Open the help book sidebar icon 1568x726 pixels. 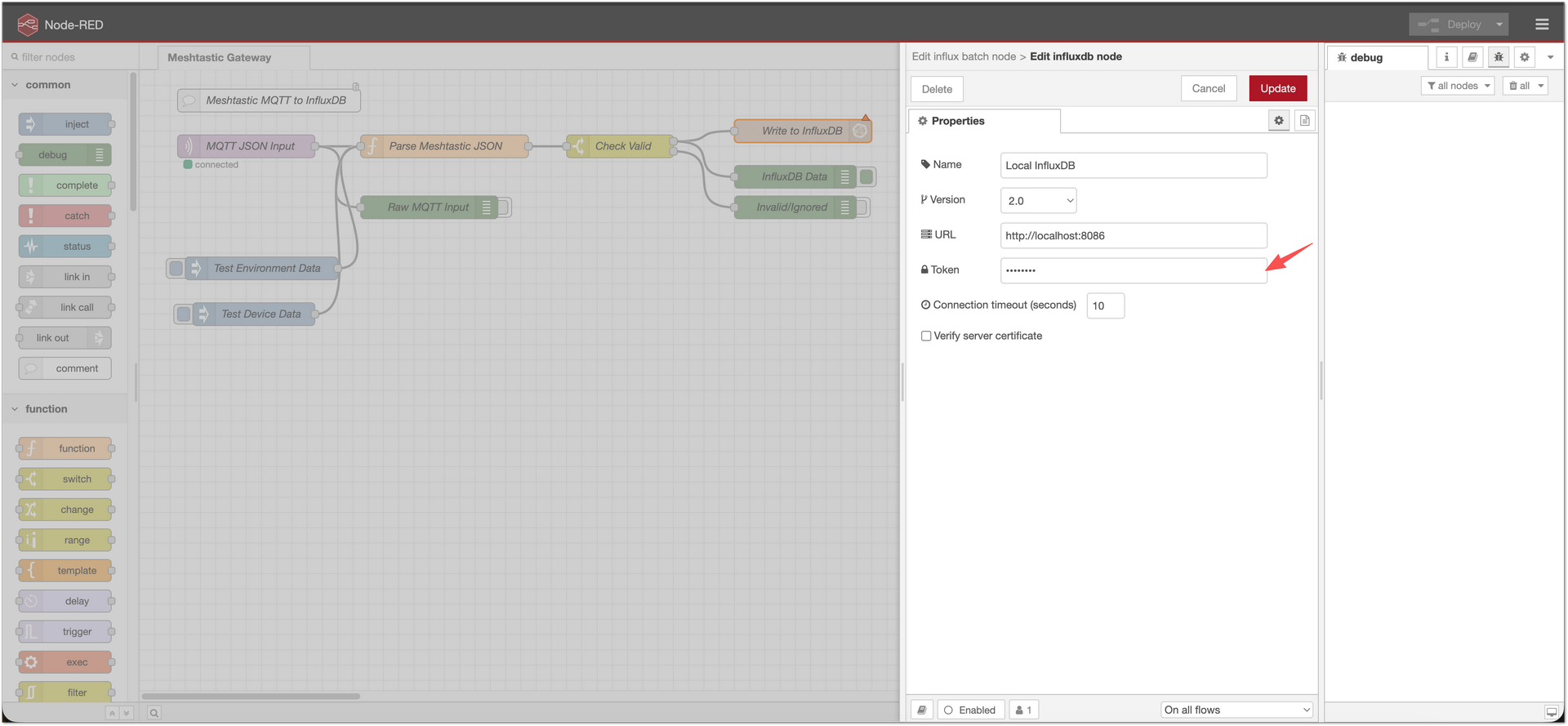point(1472,57)
